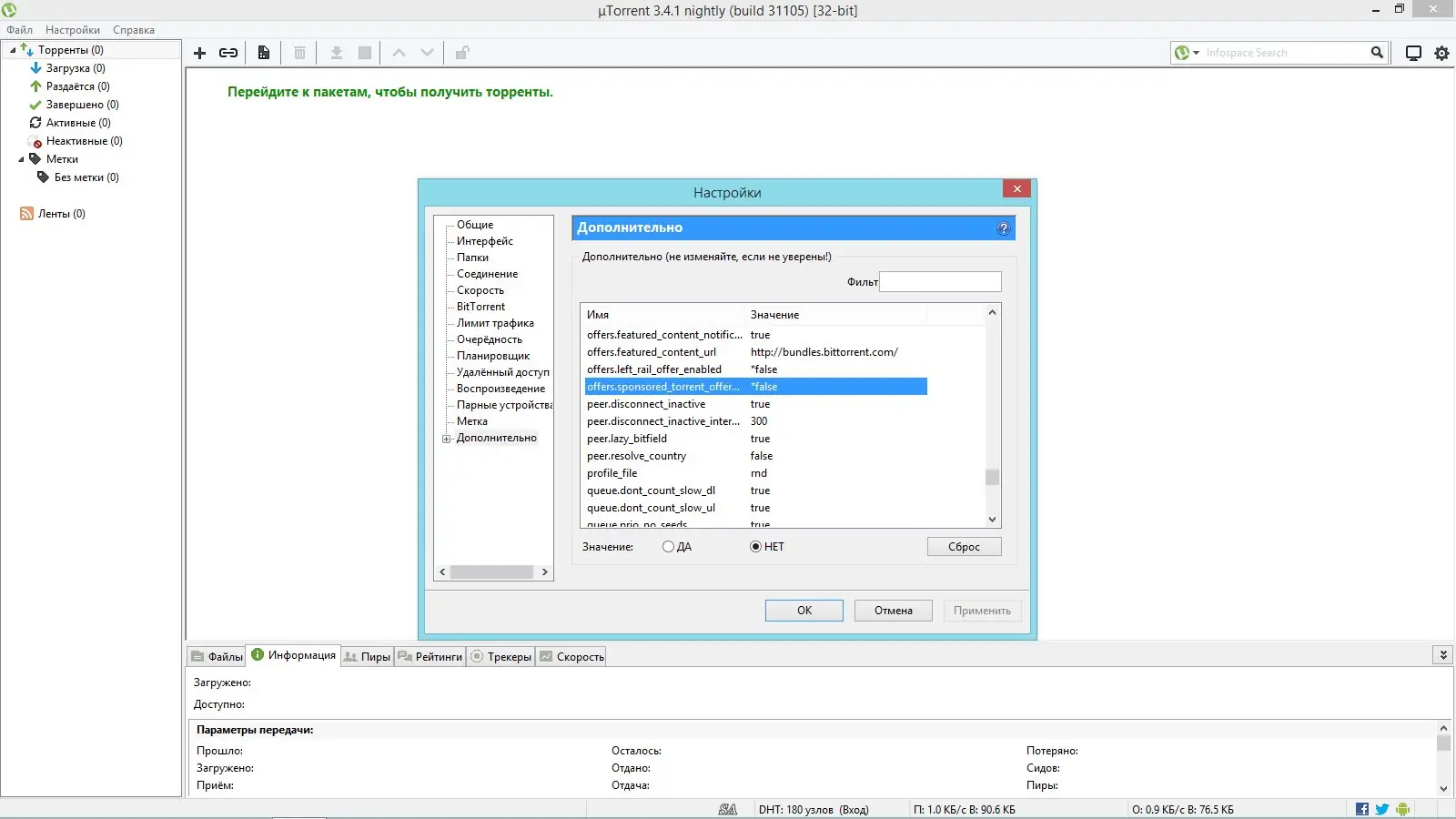The height and width of the screenshot is (819, 1456).
Task: Click the Add Torrent plus icon
Action: point(200,53)
